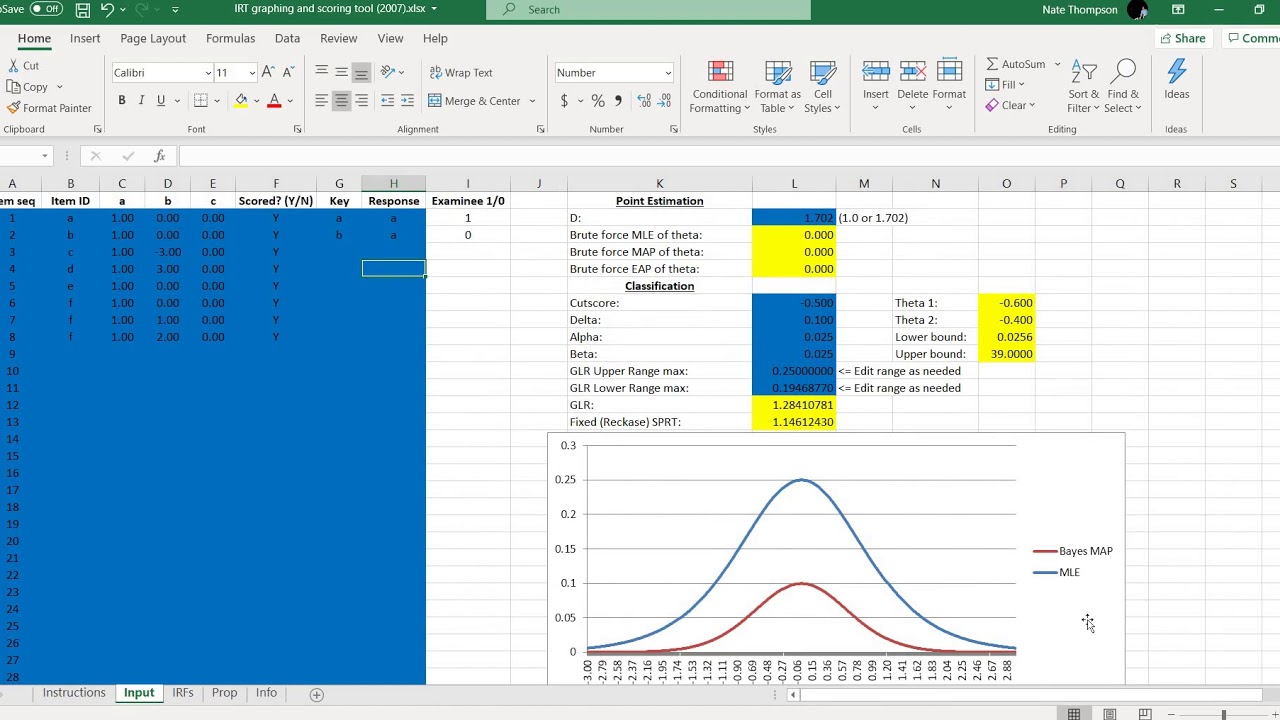This screenshot has width=1280, height=720.
Task: Switch to Page Break Preview view
Action: click(1145, 714)
